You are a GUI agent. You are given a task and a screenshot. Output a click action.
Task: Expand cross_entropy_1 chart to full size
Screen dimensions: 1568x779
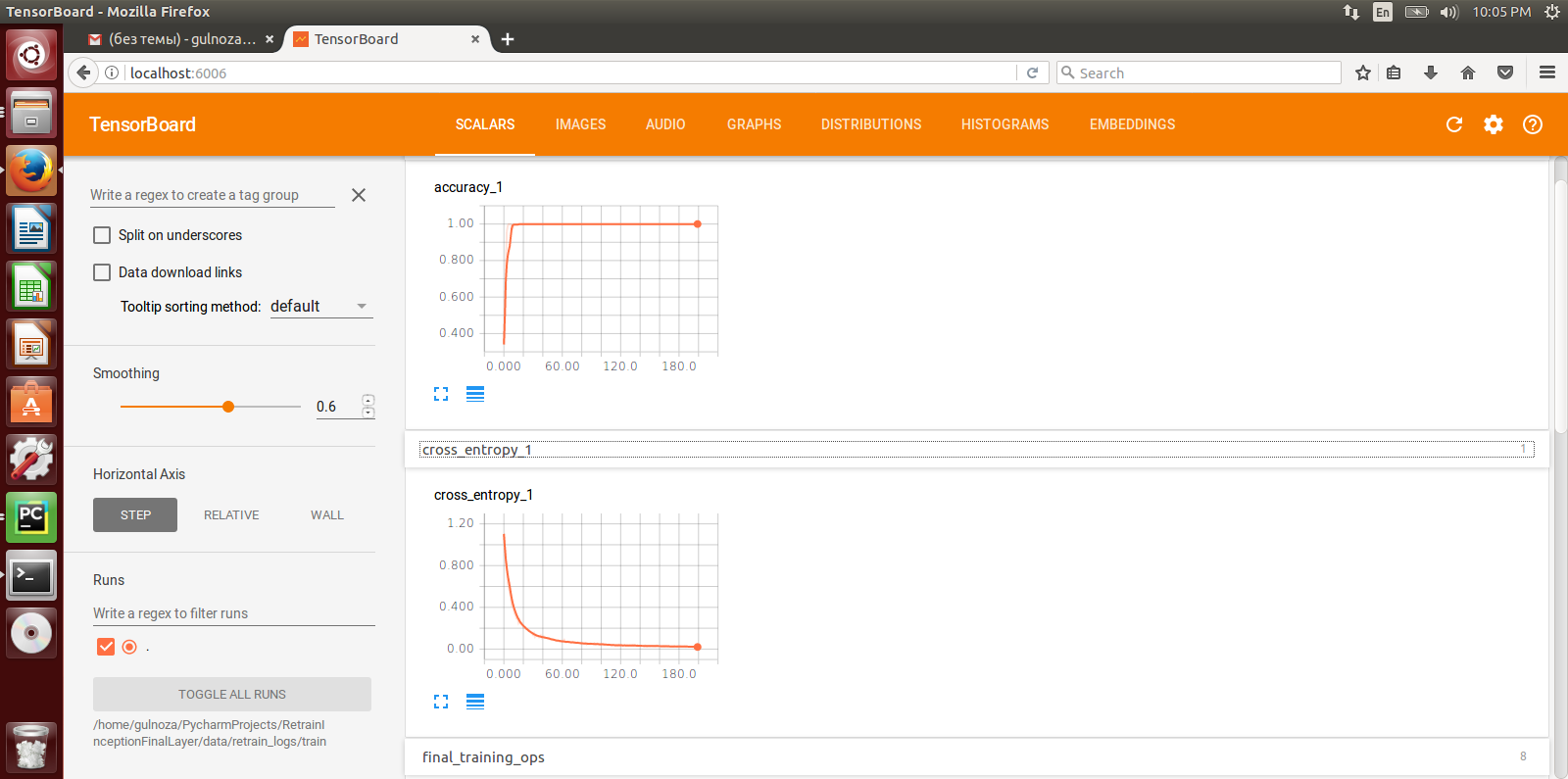pyautogui.click(x=441, y=702)
